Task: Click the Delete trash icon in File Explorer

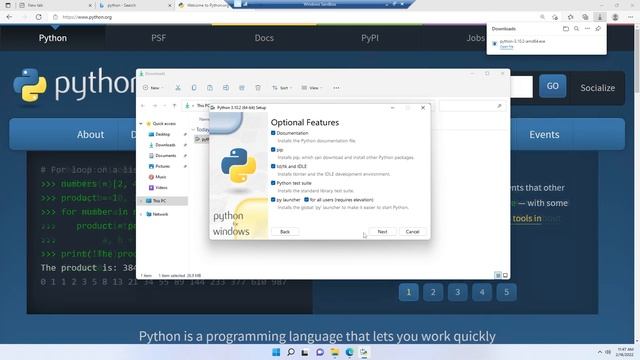Action: [x=258, y=88]
